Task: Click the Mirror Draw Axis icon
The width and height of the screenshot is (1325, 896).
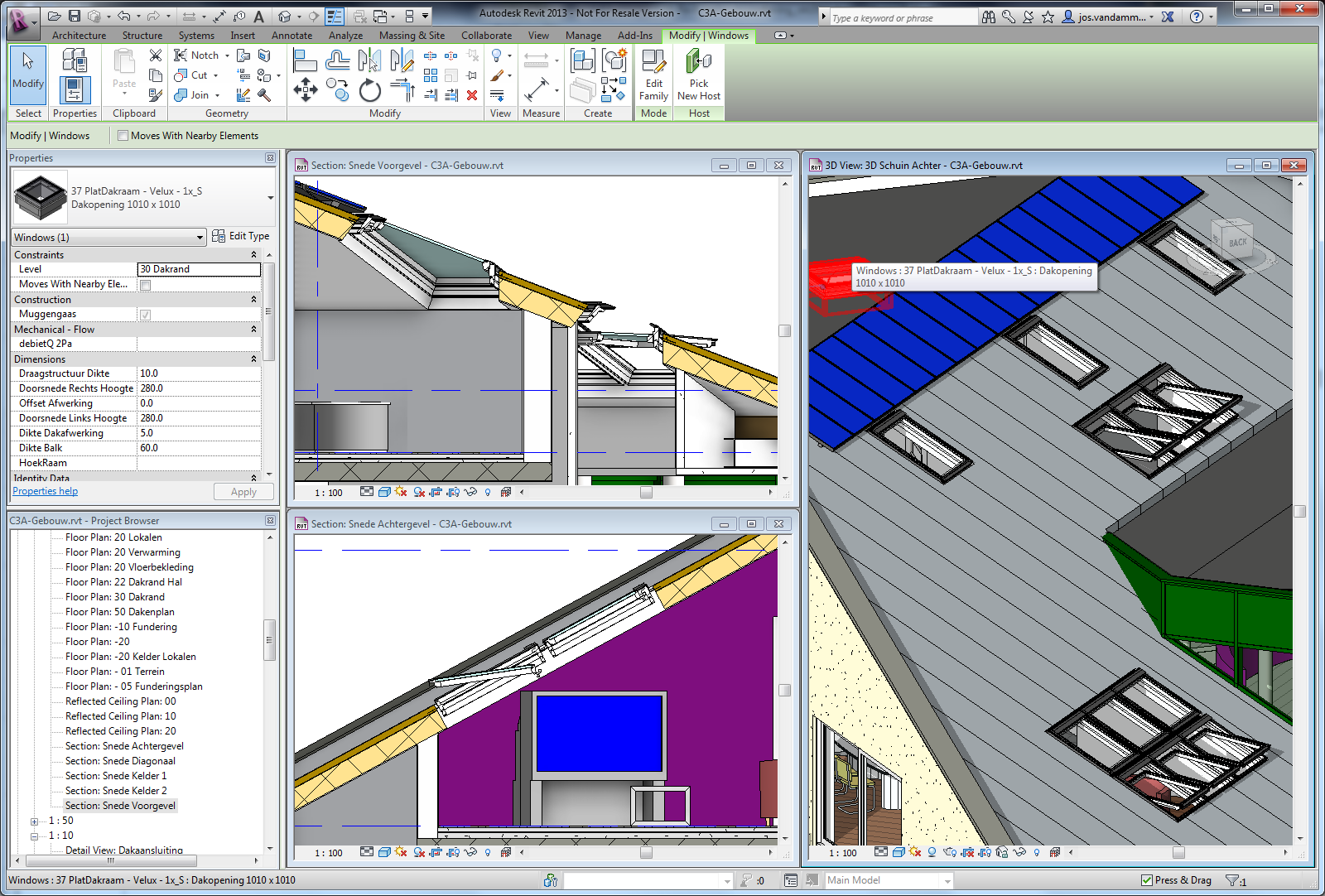Action: 402,60
